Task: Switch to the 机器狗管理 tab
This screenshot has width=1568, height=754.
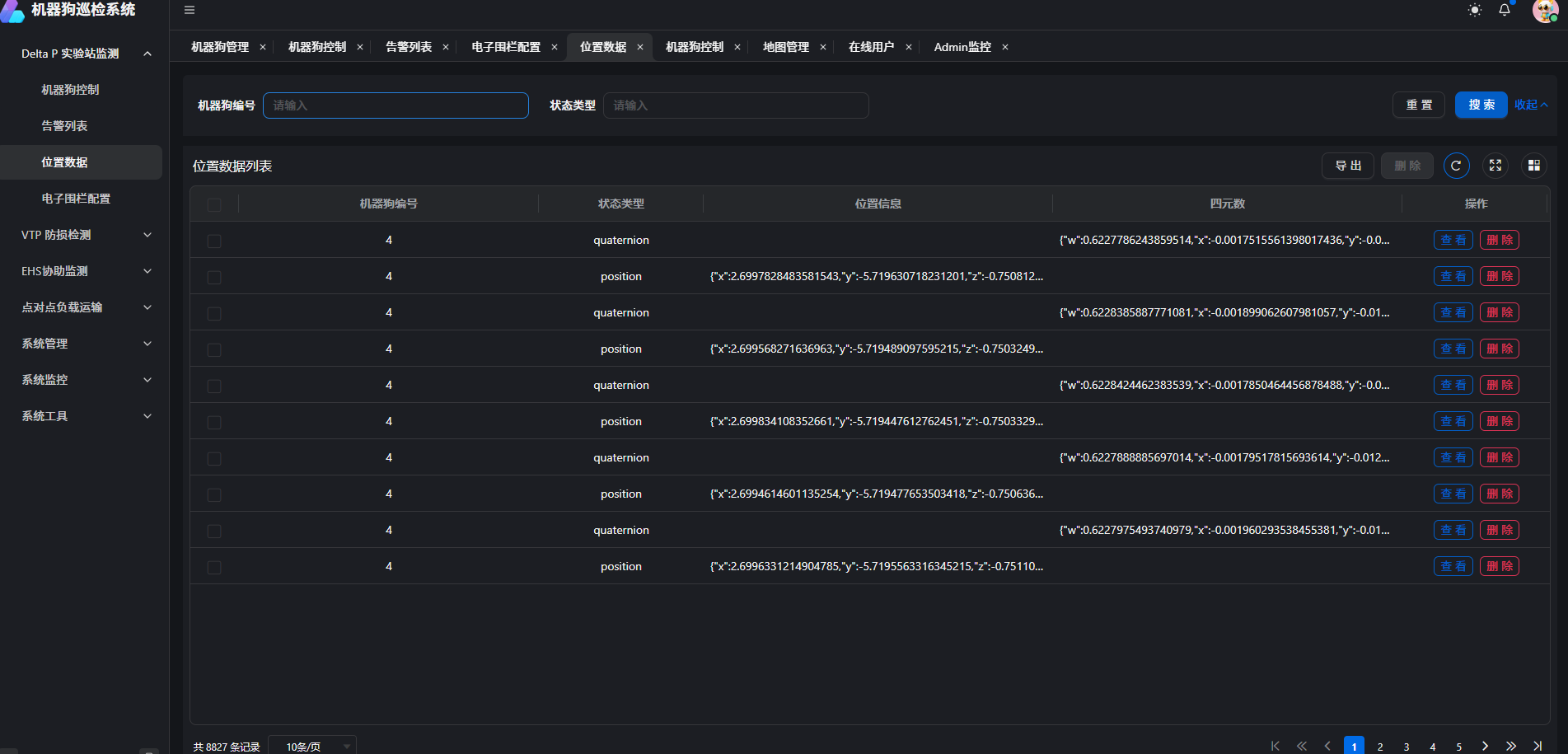Action: [220, 47]
